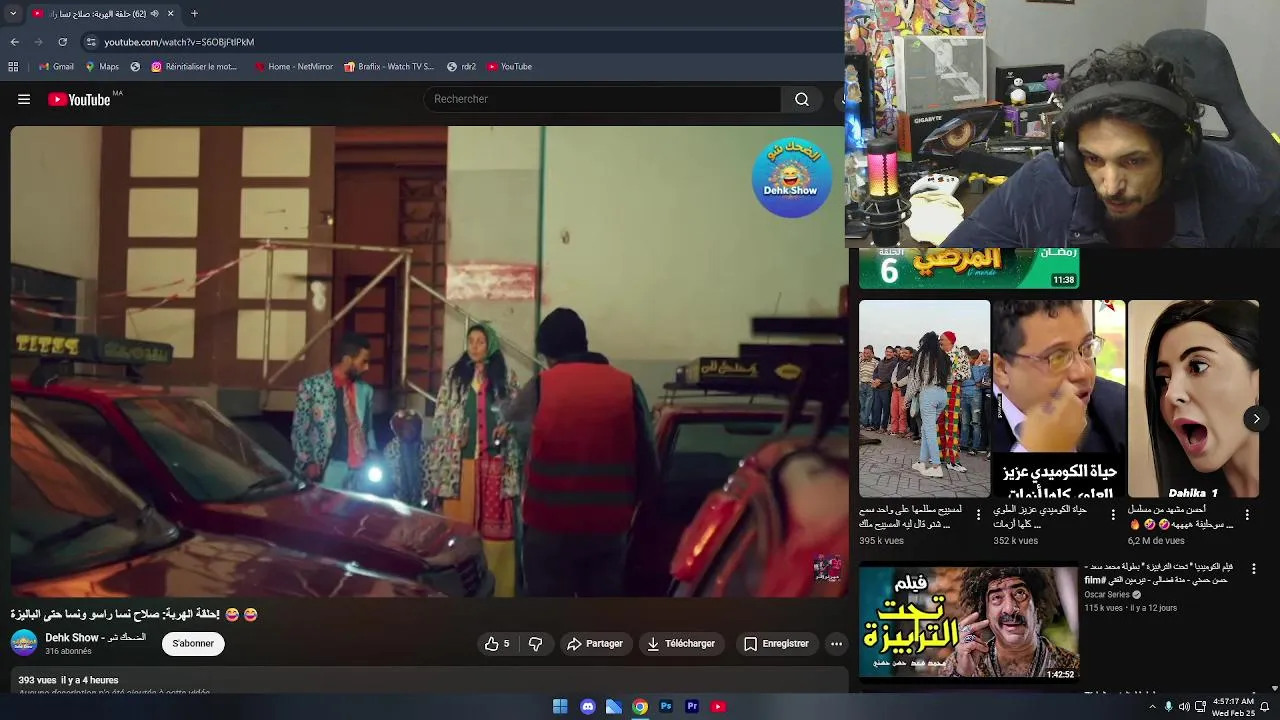Open Photoshop from the taskbar
Image resolution: width=1280 pixels, height=720 pixels.
point(666,707)
